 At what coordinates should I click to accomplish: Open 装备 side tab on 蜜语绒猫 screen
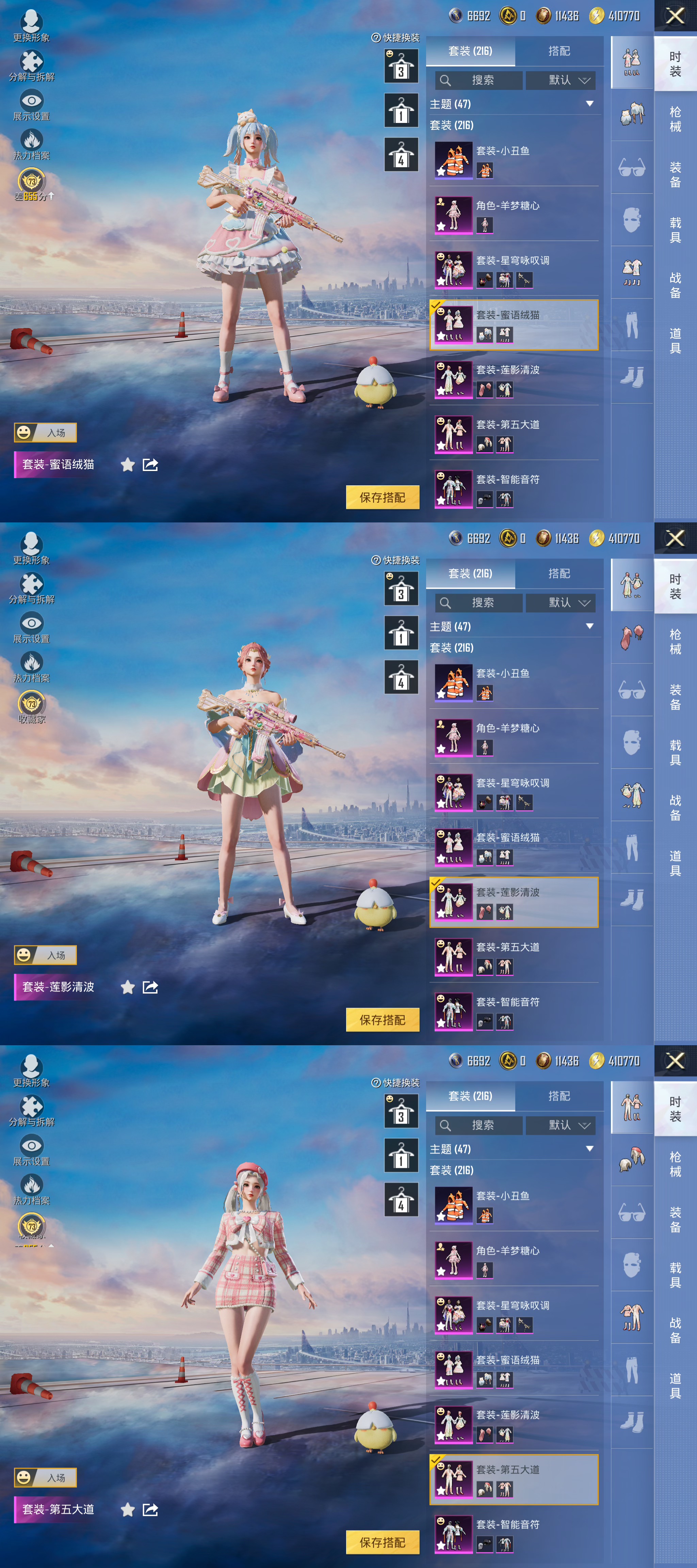click(x=676, y=174)
